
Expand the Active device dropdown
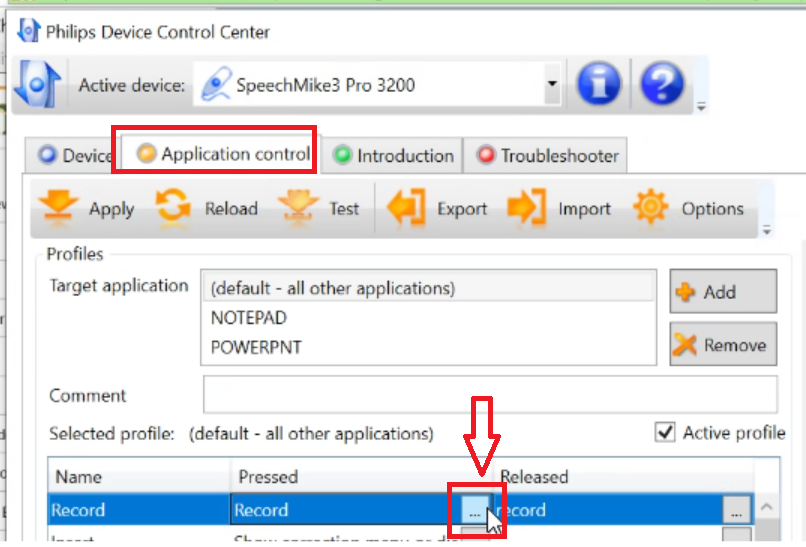552,85
